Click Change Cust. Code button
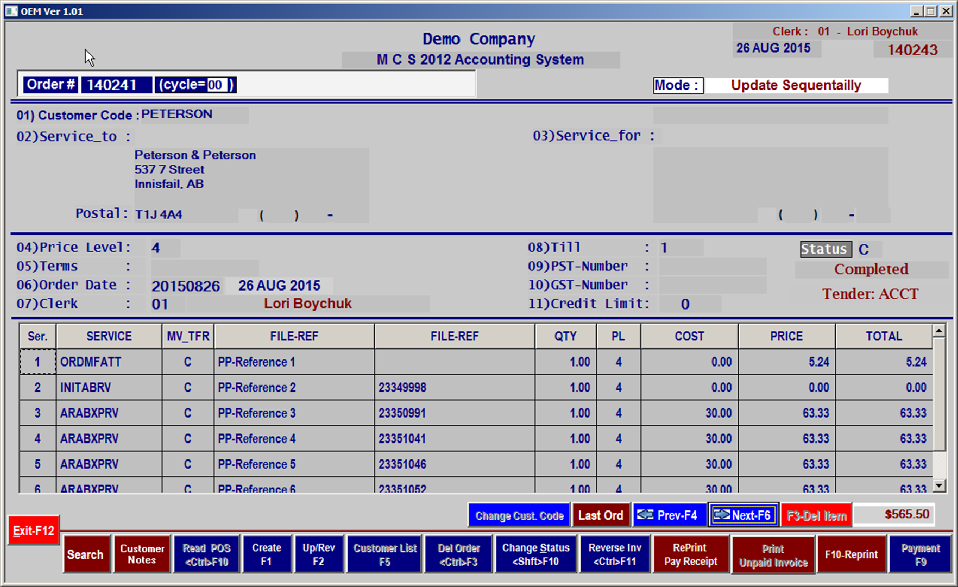Image resolution: width=958 pixels, height=587 pixels. 519,515
